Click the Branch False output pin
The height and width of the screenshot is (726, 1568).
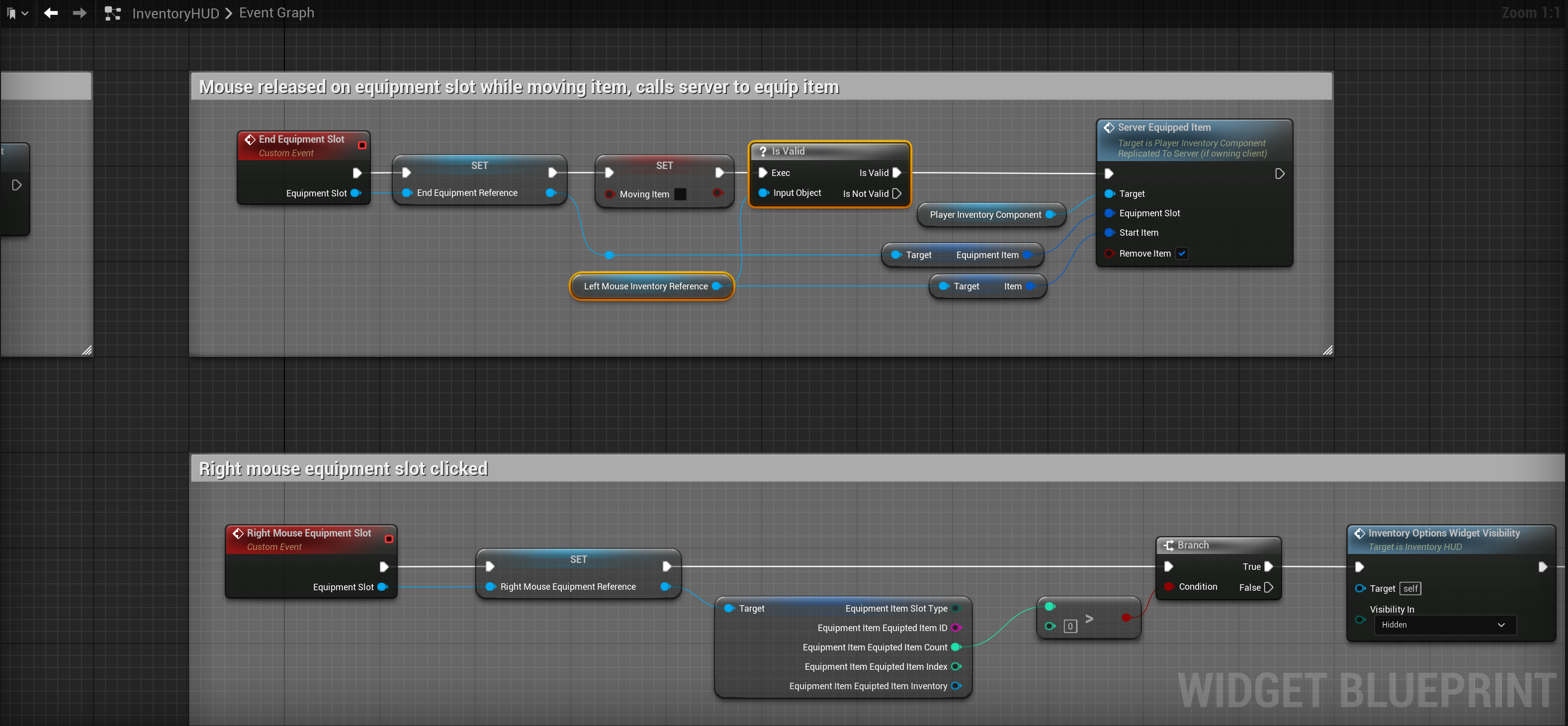[x=1269, y=587]
